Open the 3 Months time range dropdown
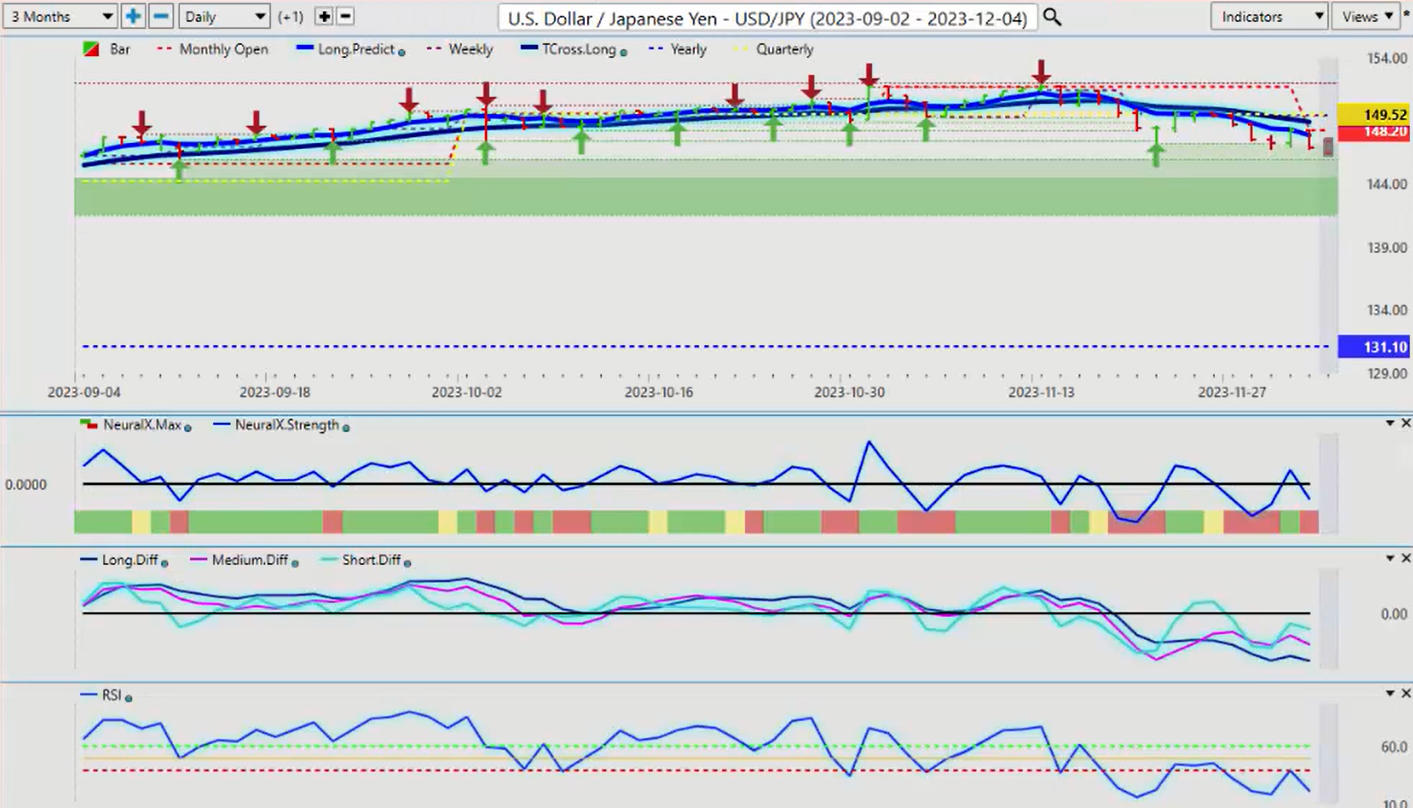 (60, 16)
